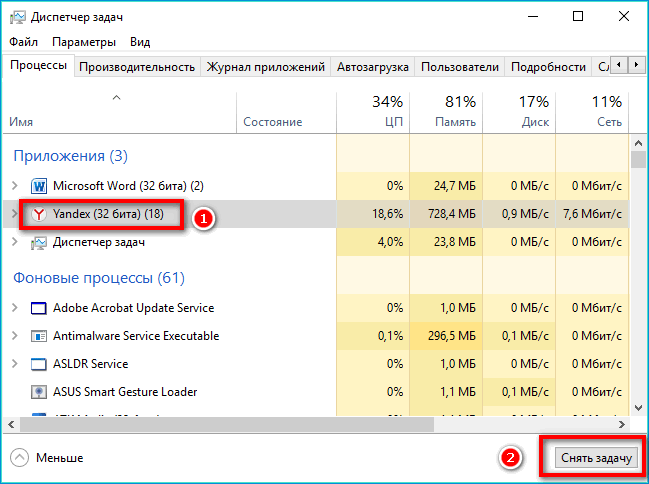Viewport: 649px width, 484px height.
Task: Sort processes by the Память column
Action: click(446, 111)
